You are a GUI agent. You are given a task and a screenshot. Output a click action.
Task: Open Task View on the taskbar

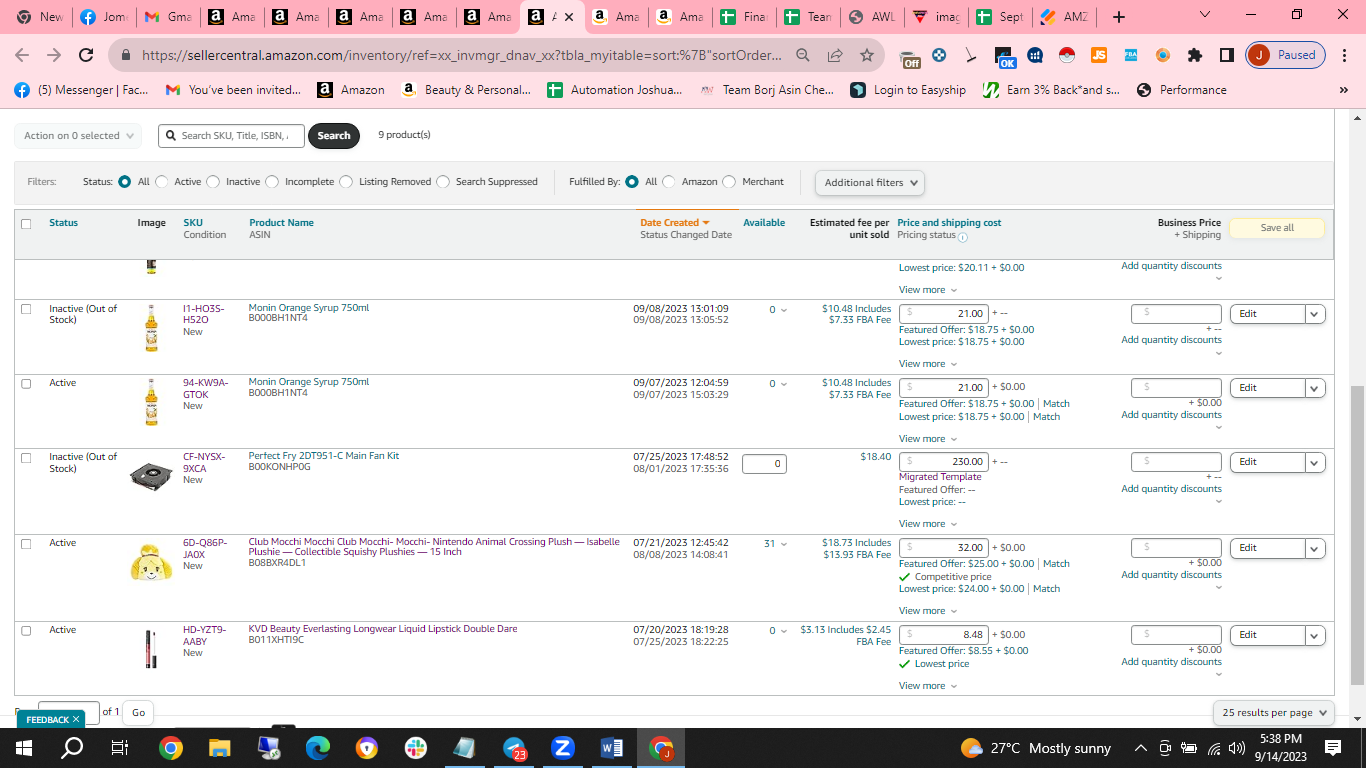[x=120, y=747]
